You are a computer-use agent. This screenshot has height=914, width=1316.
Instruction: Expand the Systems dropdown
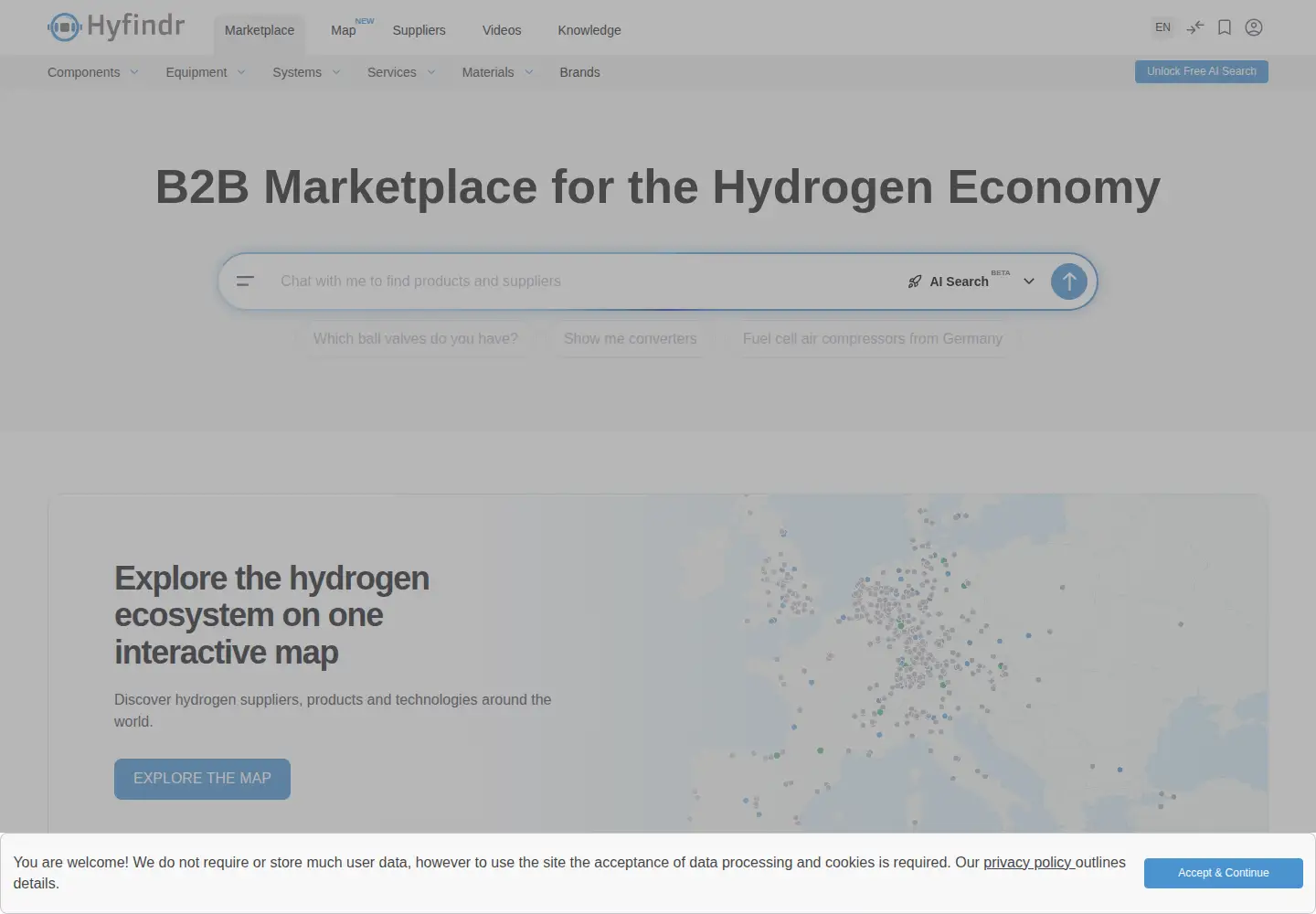coord(306,72)
